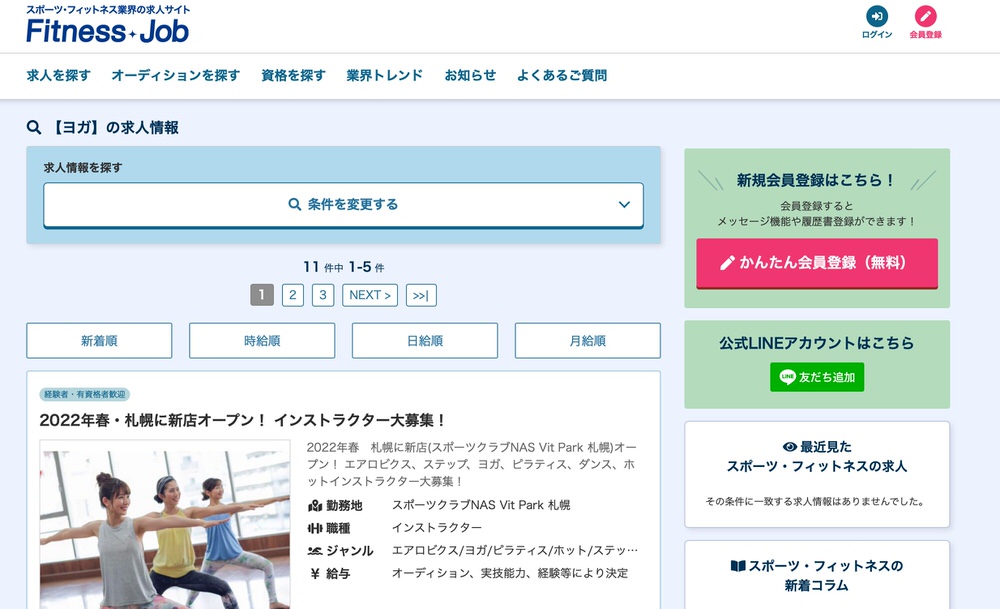Sort listings by 月給順
1000x609 pixels.
pos(587,341)
